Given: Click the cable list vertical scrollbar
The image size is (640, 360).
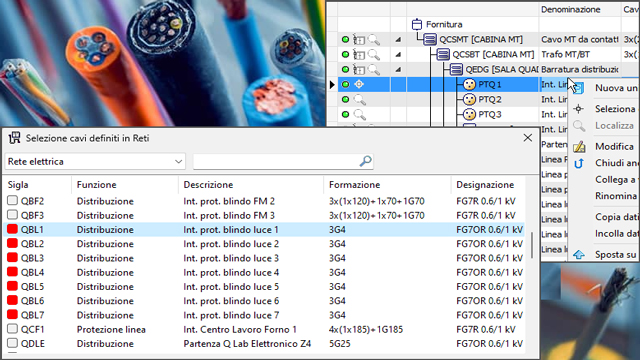Looking at the screenshot, I should (532, 245).
